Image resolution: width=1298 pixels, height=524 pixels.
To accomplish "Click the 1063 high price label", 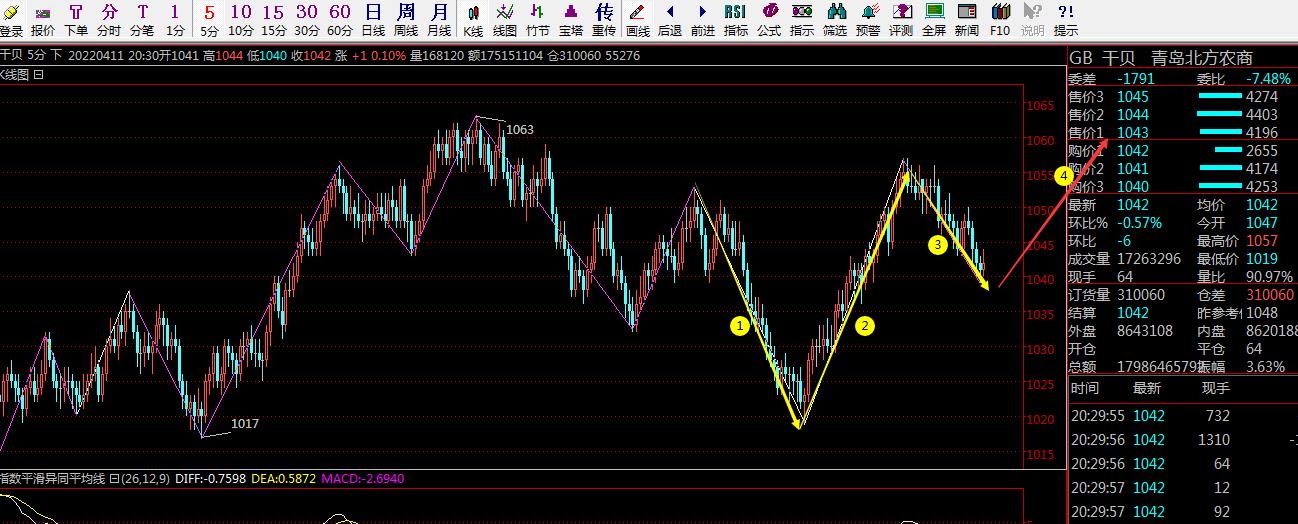I will 519,130.
